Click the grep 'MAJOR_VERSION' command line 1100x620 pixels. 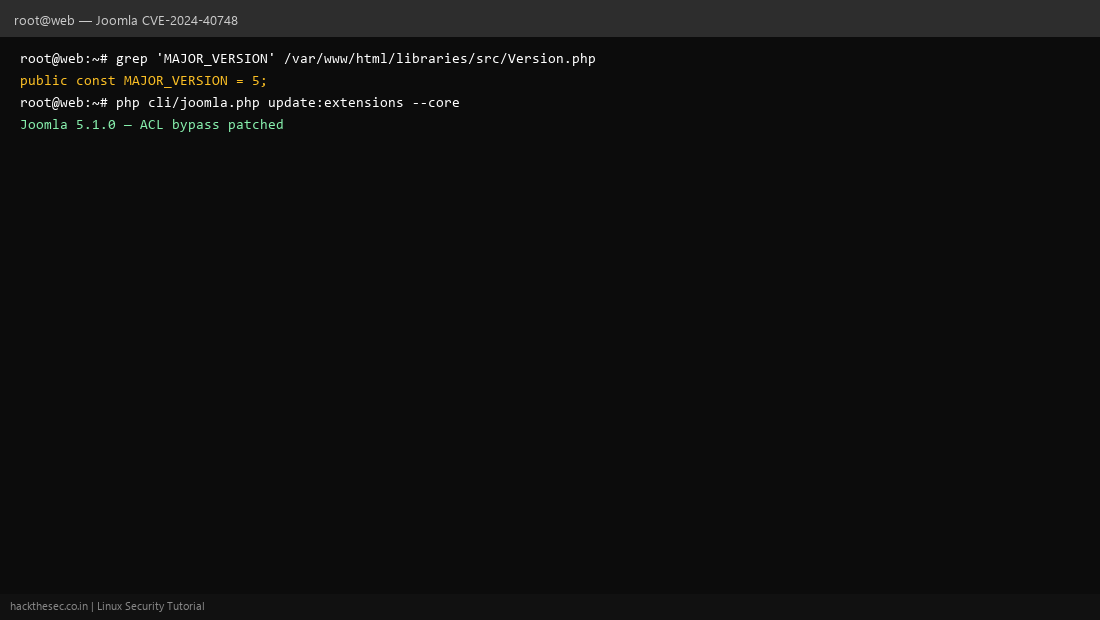pyautogui.click(x=308, y=58)
